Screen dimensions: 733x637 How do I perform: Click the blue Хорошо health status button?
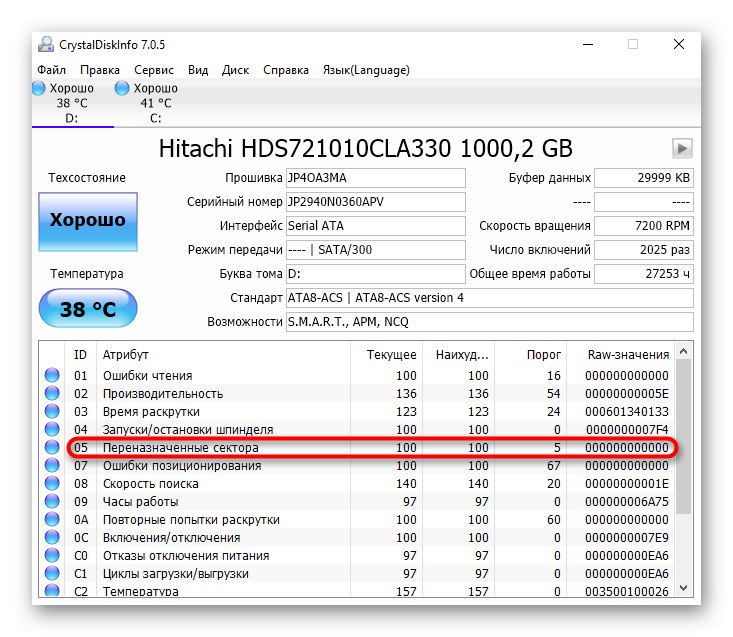coord(88,221)
